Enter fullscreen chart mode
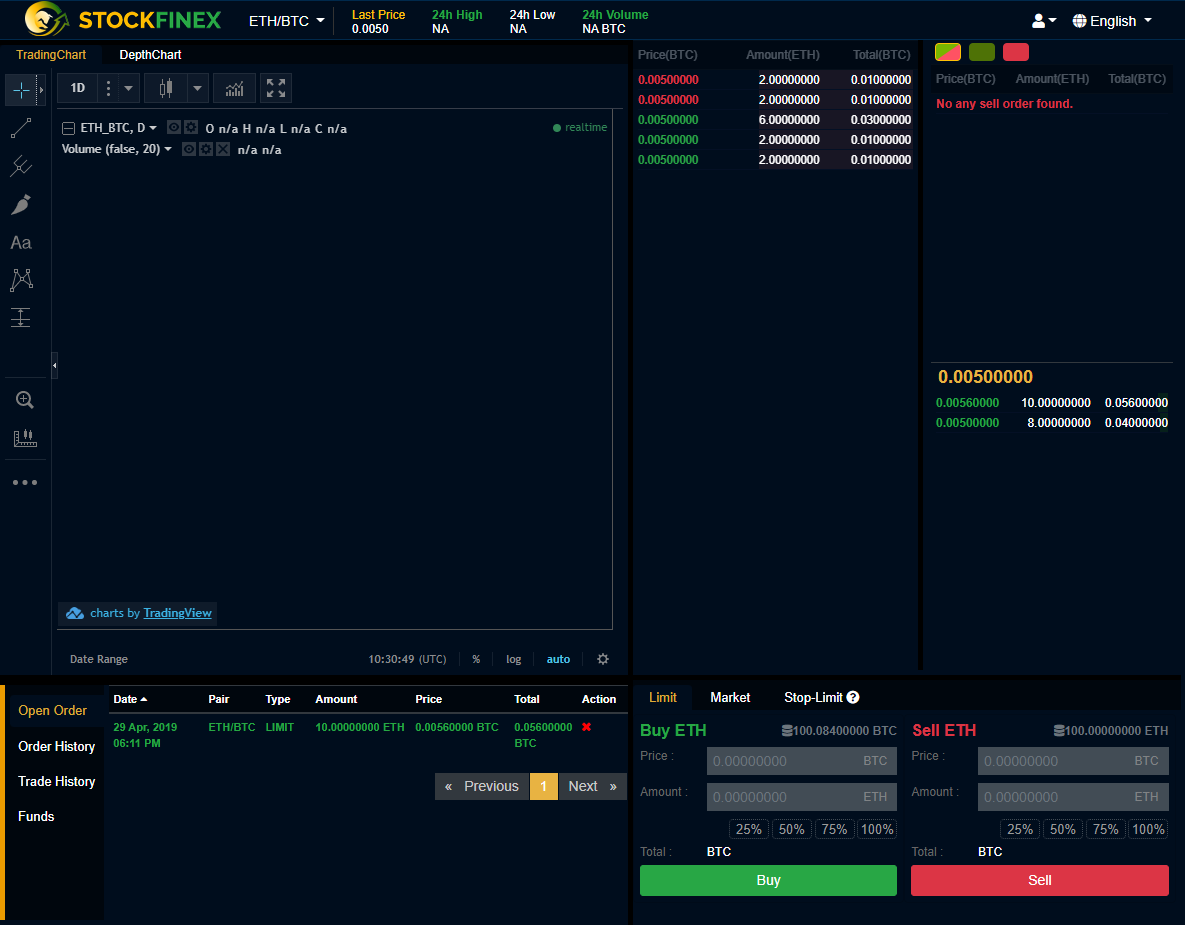1185x925 pixels. [275, 88]
